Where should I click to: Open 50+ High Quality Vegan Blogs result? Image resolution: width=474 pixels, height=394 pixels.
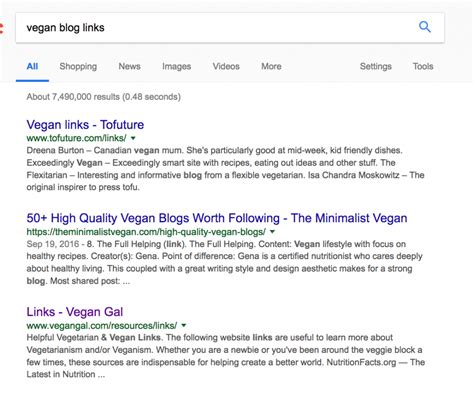click(x=217, y=218)
